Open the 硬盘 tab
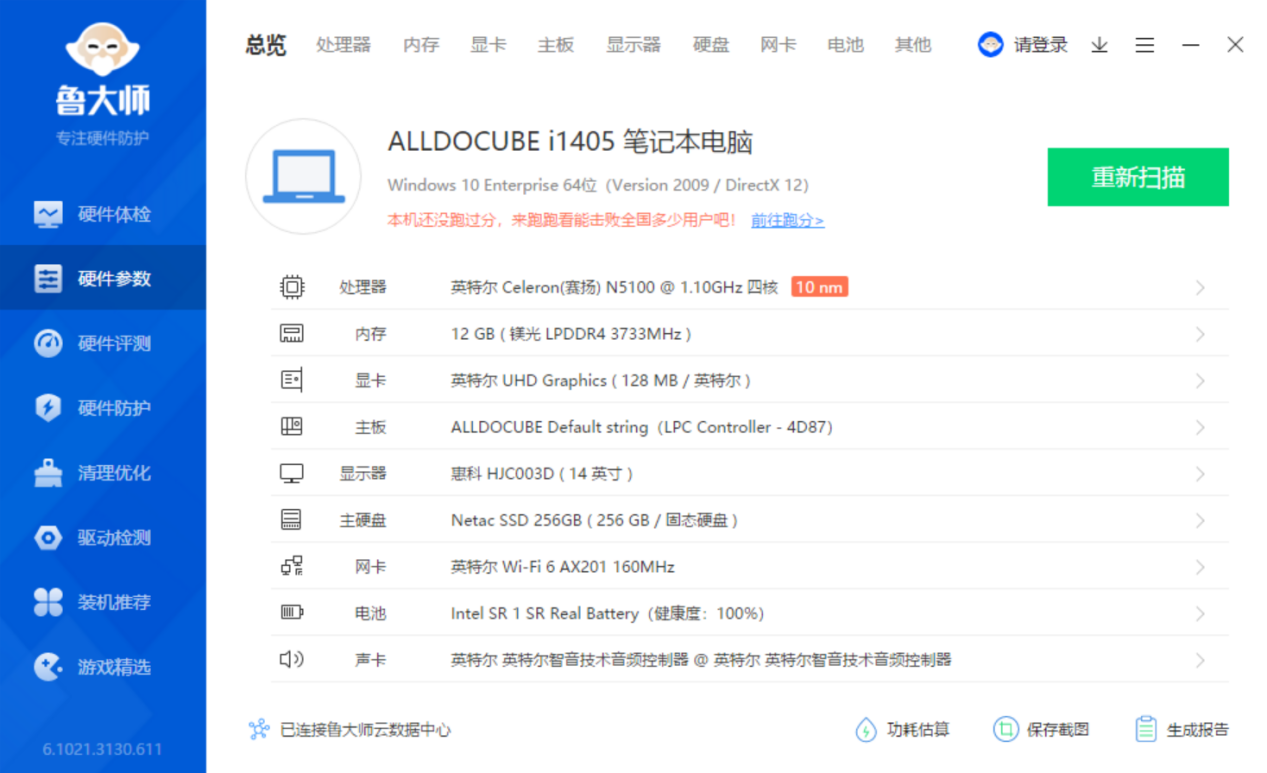 click(710, 45)
